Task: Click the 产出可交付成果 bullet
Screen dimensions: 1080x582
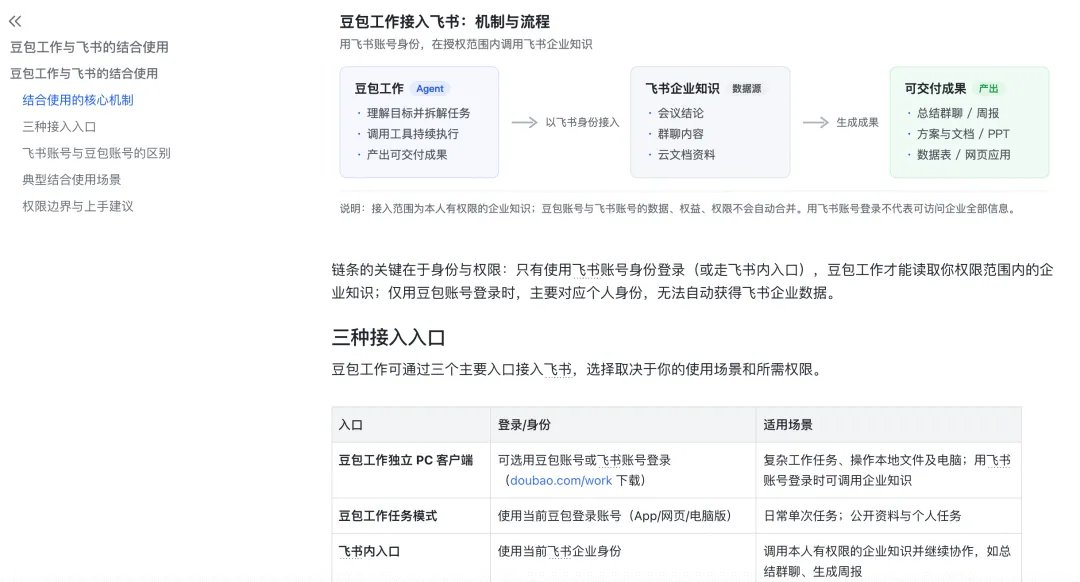Action: tap(407, 154)
